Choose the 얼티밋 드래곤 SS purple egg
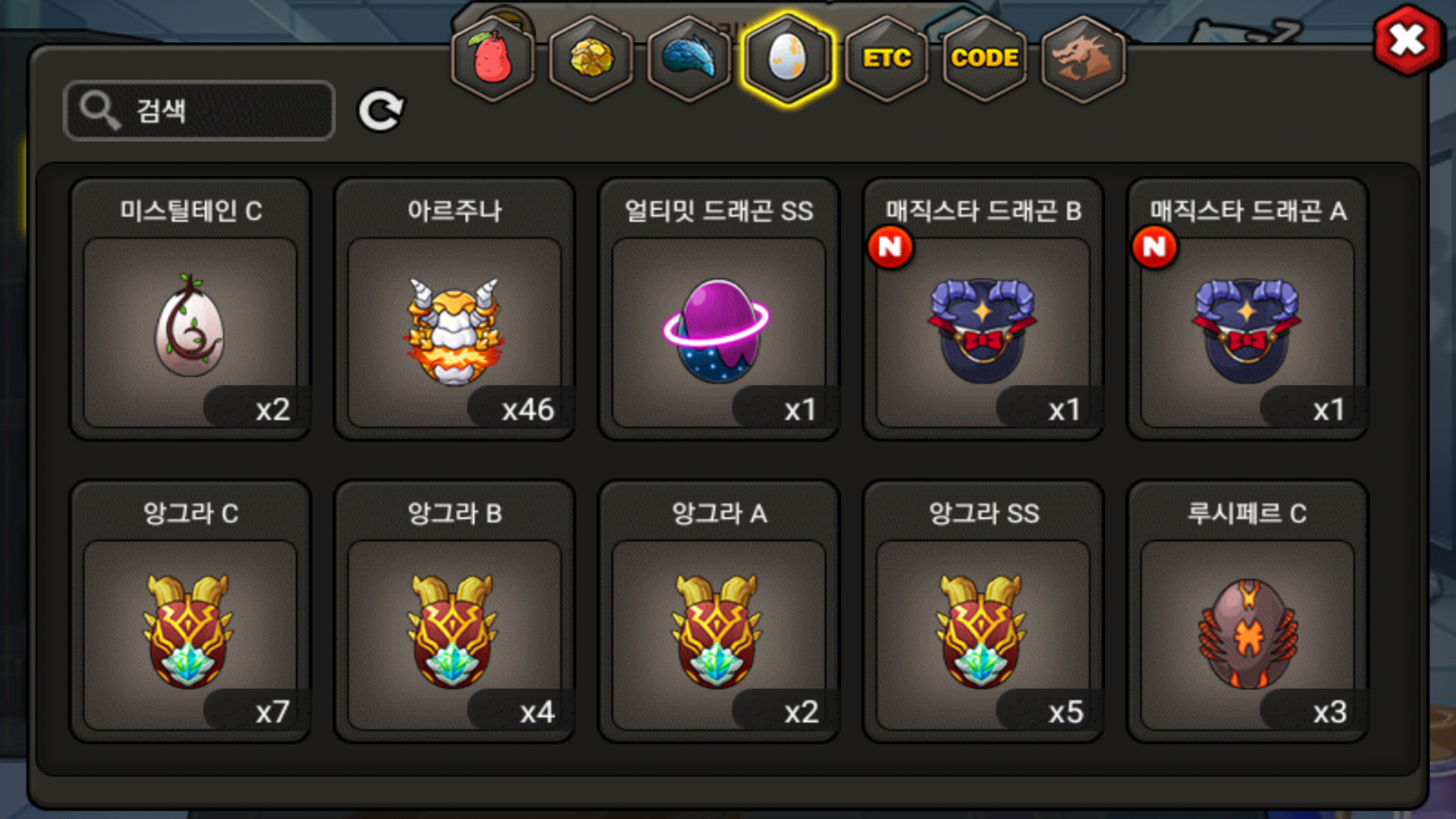This screenshot has width=1456, height=819. (719, 309)
